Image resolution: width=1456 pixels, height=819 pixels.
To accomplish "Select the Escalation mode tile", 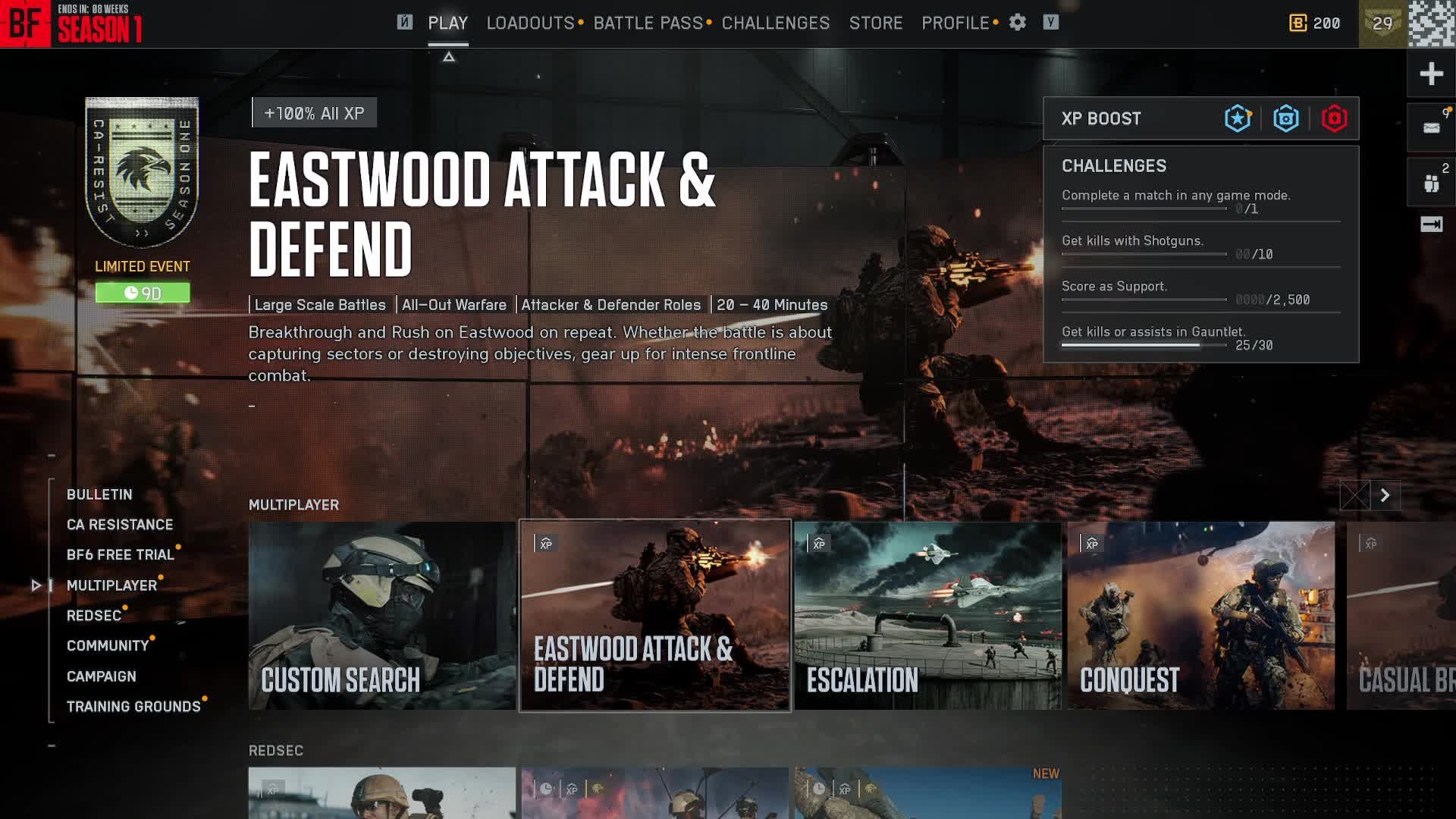I will (927, 615).
